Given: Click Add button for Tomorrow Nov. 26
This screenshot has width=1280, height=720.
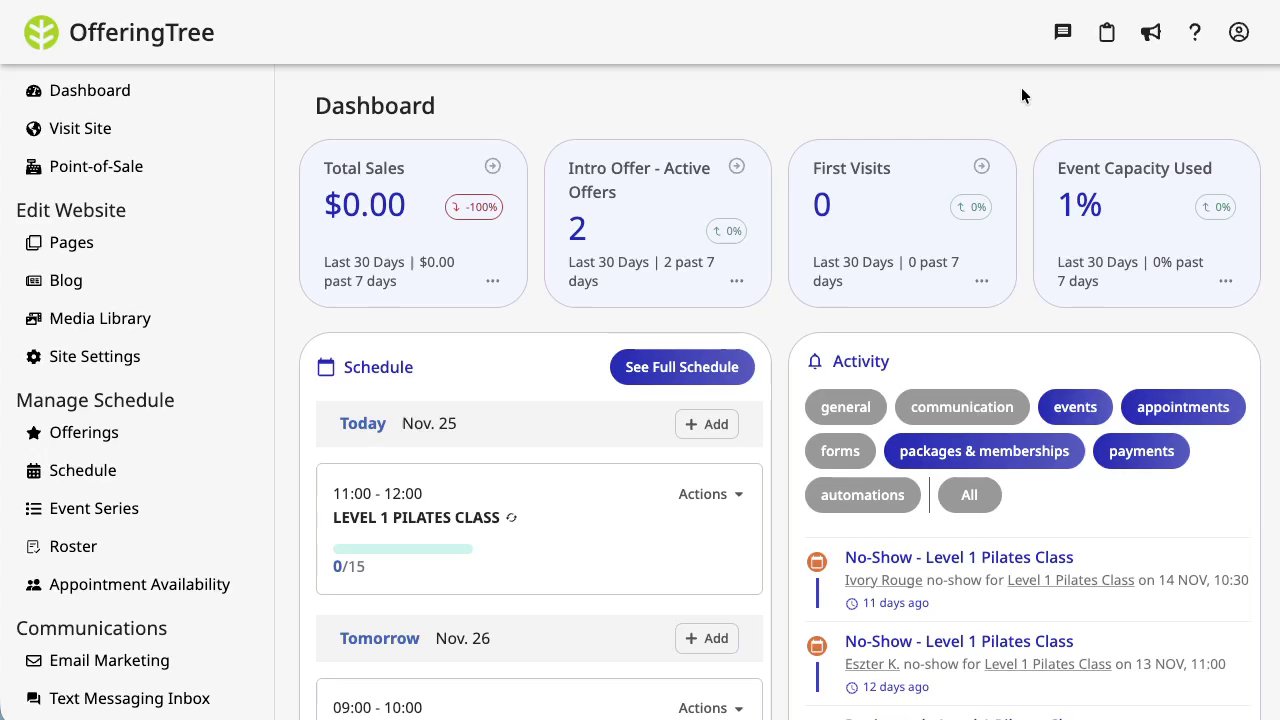Looking at the screenshot, I should point(707,639).
